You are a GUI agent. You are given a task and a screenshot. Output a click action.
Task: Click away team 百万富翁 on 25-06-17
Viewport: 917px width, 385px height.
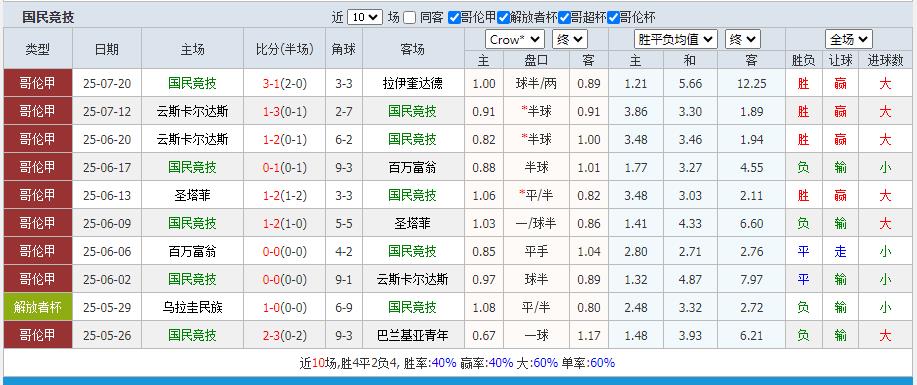[x=412, y=167]
